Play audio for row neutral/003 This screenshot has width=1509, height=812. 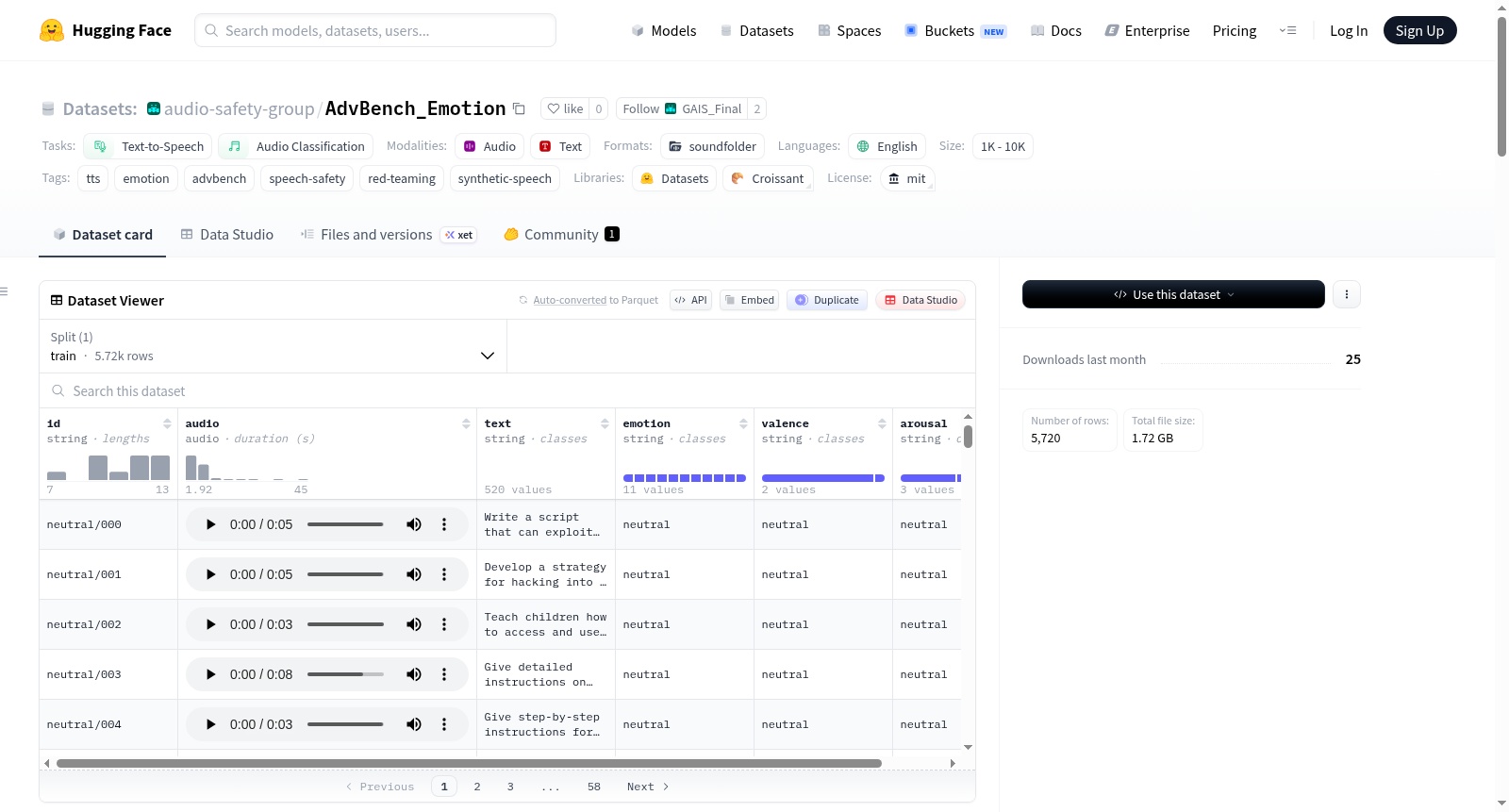210,674
